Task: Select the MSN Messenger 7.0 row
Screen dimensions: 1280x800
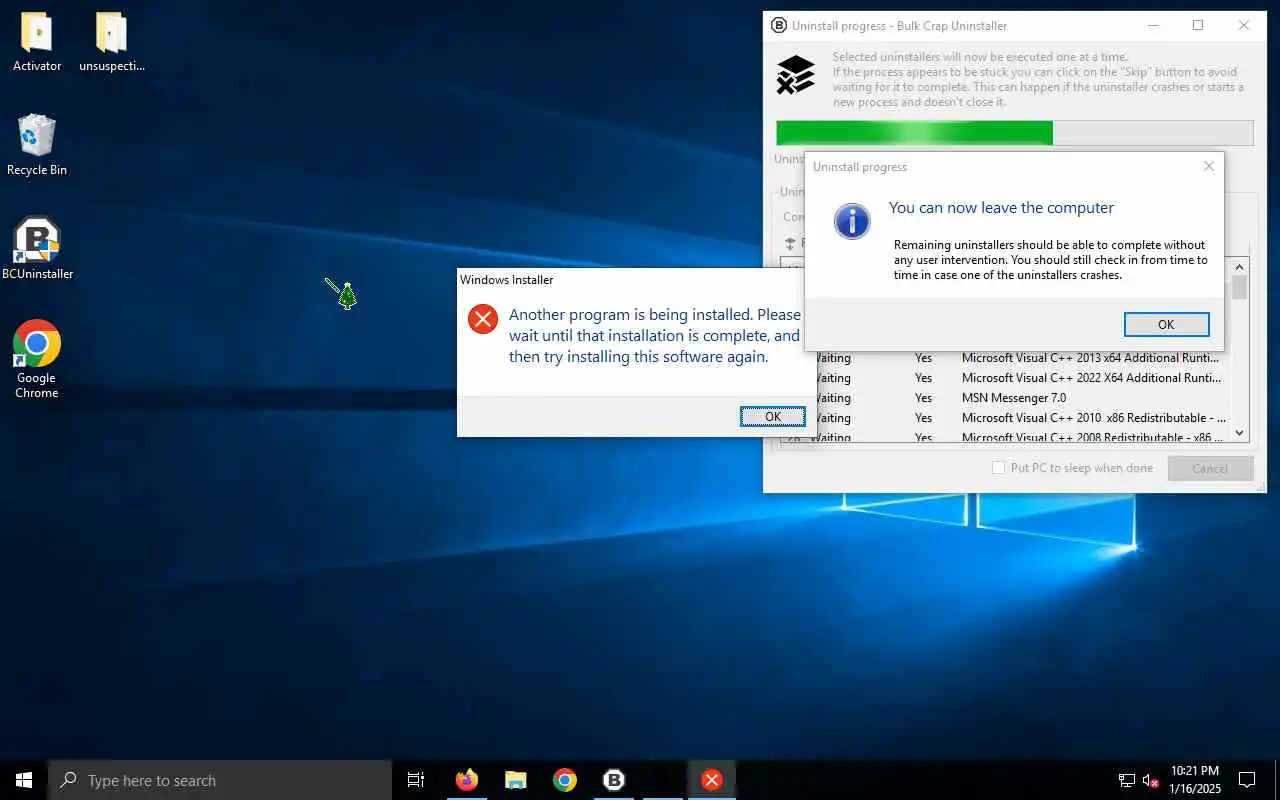Action: [1013, 398]
